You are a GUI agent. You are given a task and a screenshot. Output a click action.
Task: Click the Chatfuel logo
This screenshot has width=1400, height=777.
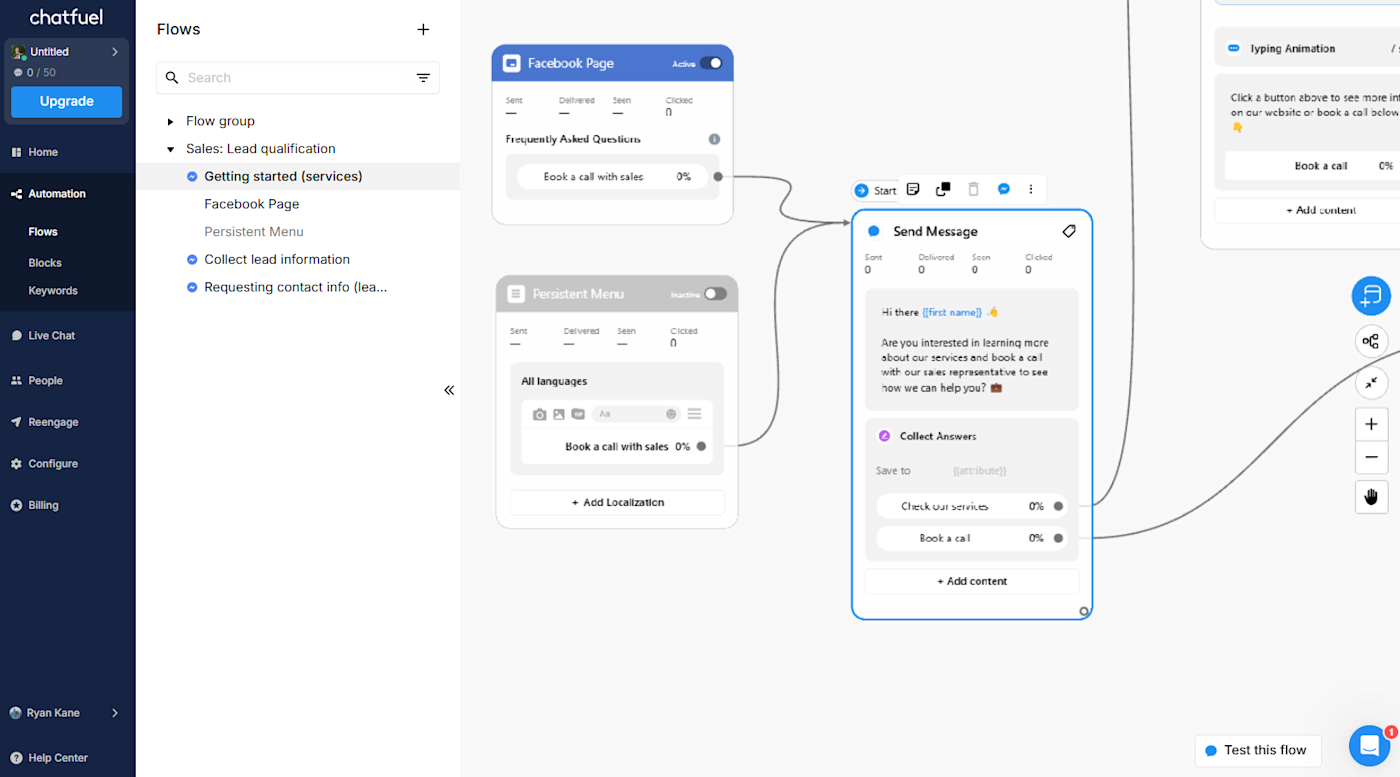coord(66,17)
